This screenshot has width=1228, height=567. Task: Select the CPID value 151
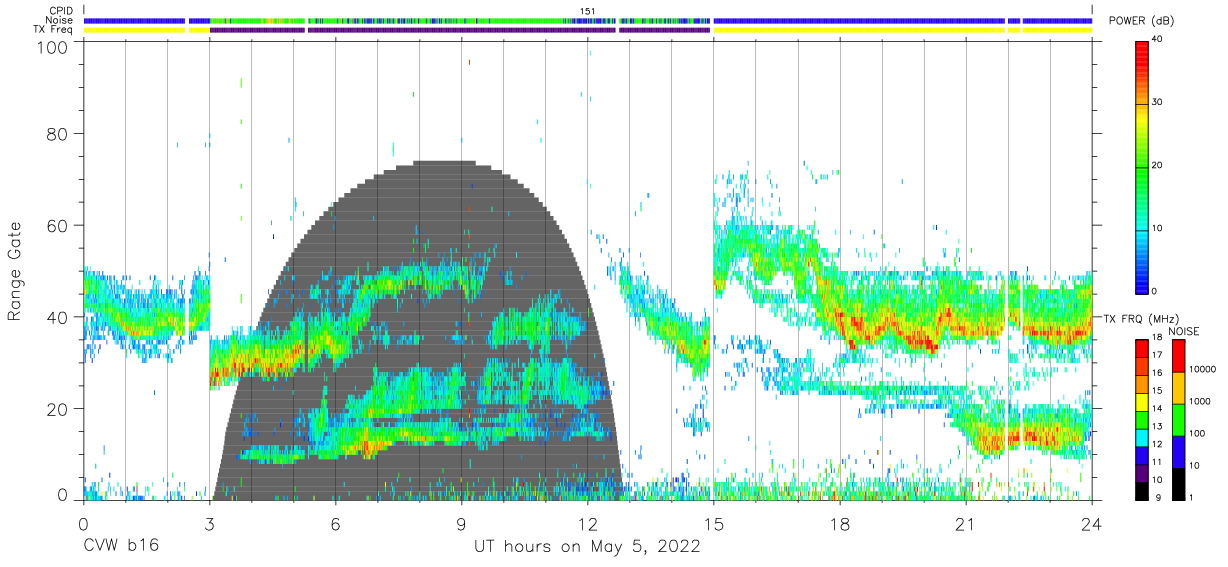[588, 11]
